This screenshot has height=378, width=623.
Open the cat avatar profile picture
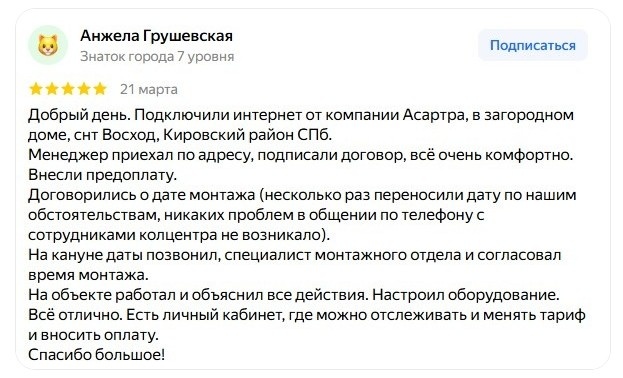click(x=48, y=45)
